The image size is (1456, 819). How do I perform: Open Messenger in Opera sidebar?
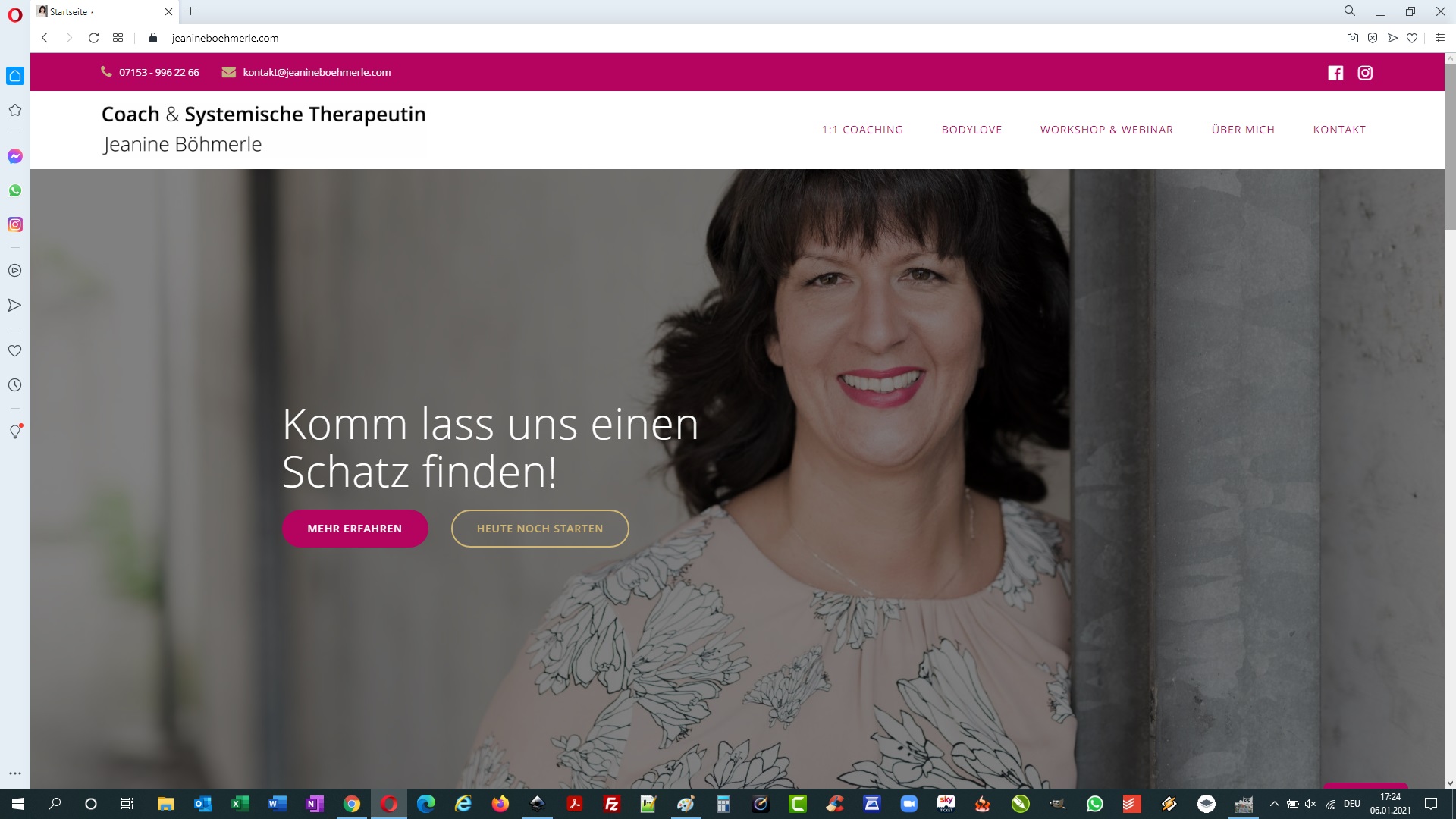15,156
